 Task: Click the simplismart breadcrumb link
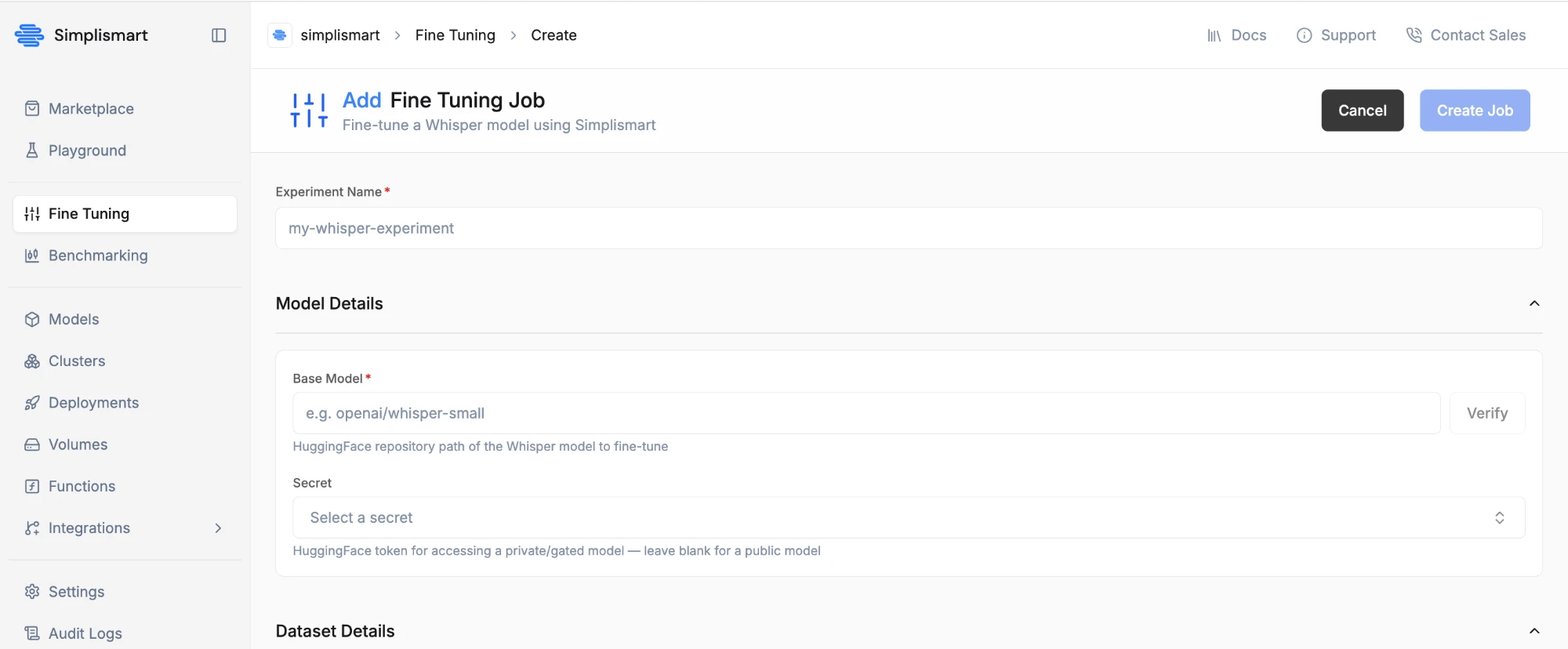pyautogui.click(x=340, y=35)
